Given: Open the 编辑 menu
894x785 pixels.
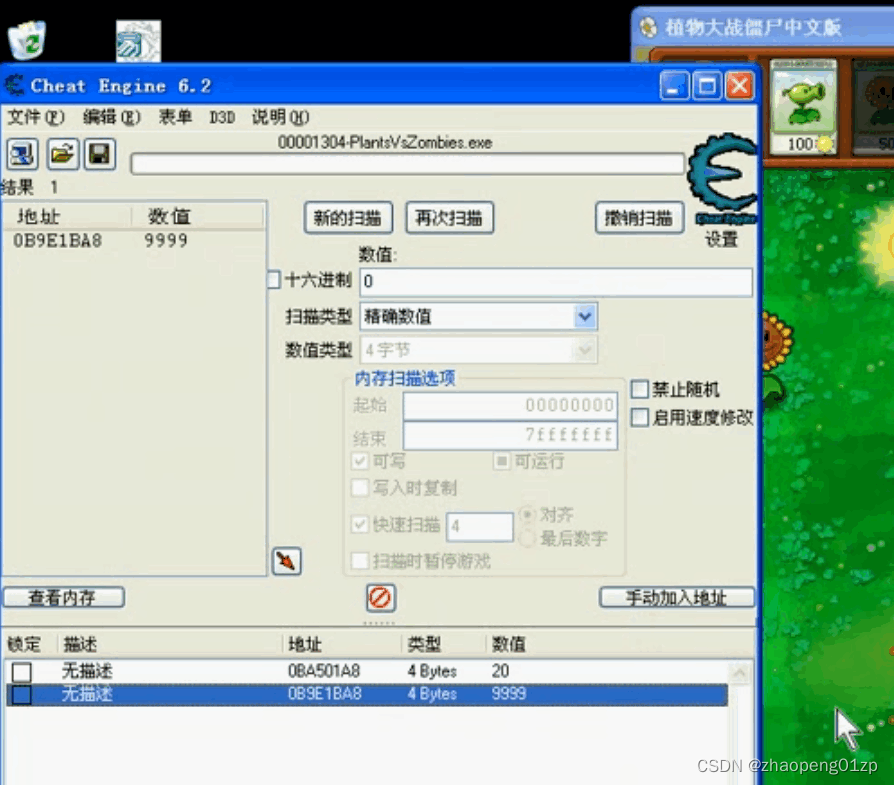Looking at the screenshot, I should 111,117.
